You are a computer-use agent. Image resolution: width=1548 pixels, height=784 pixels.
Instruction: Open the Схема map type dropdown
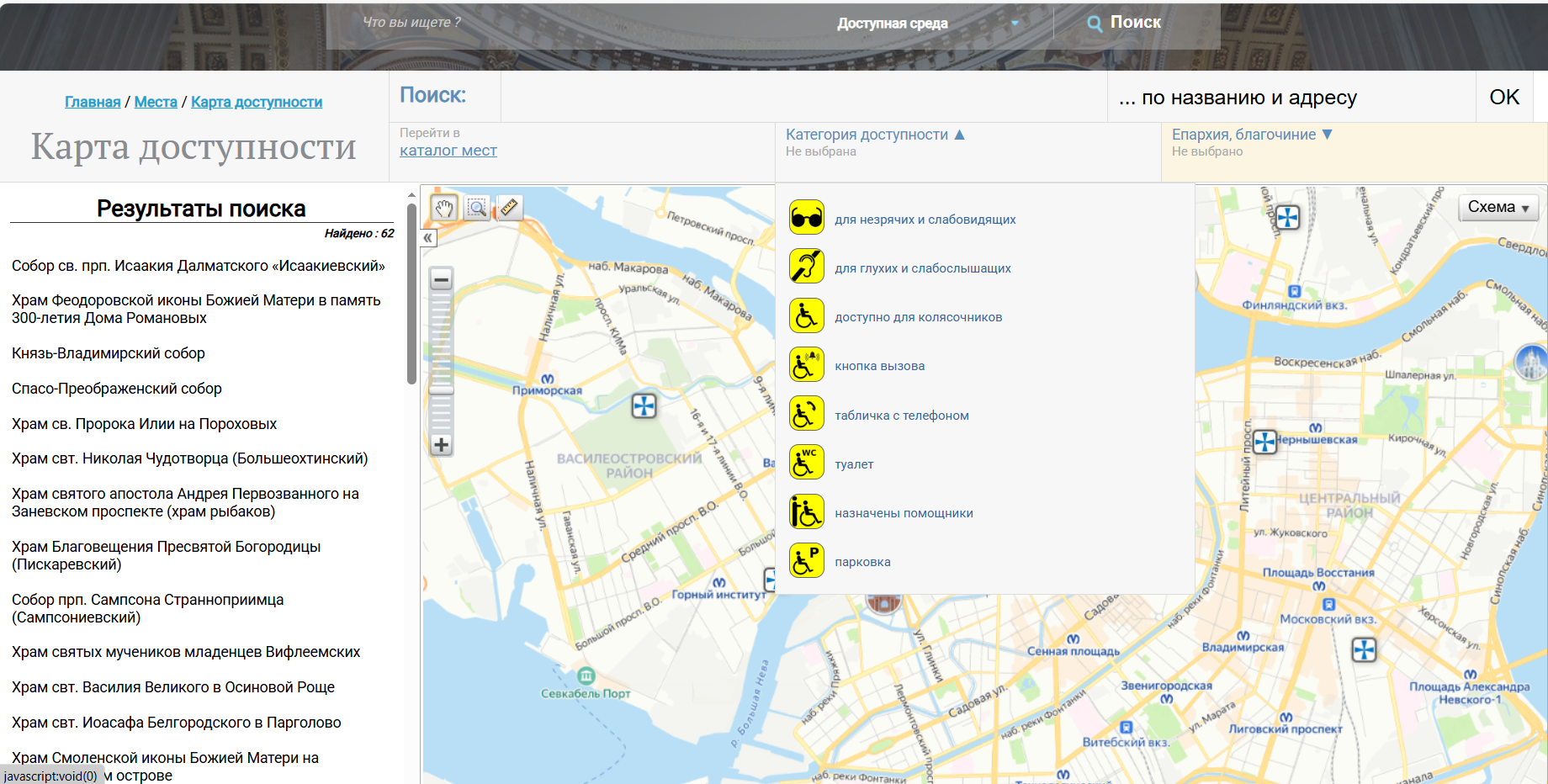point(1498,208)
